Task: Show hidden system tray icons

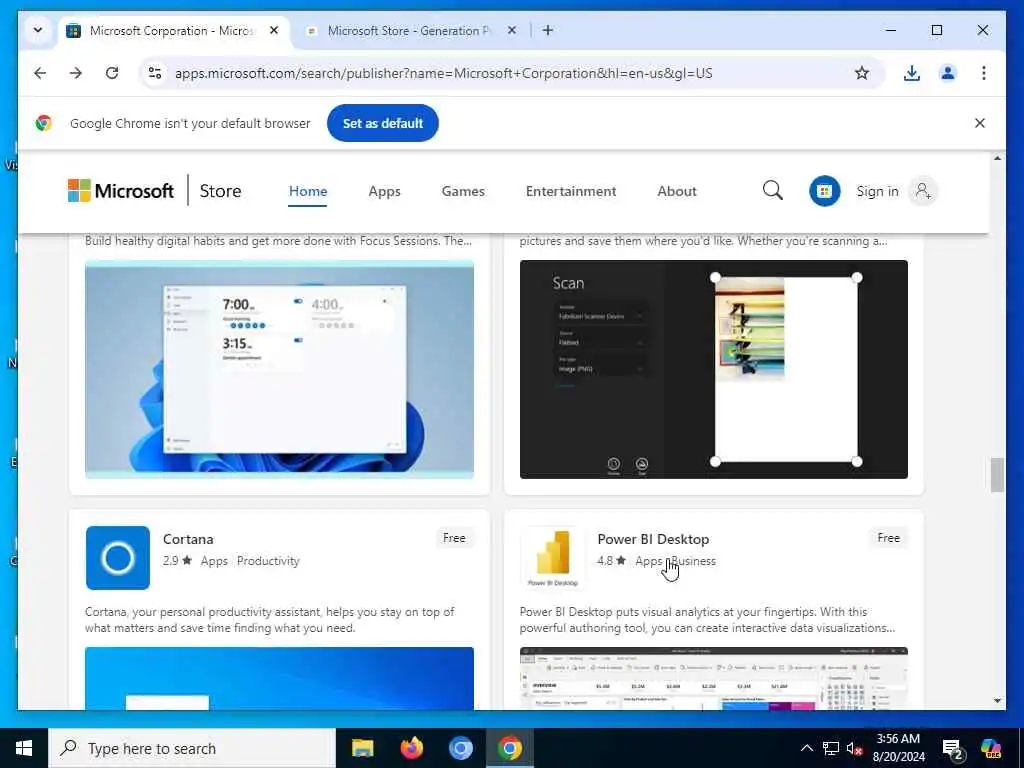Action: (x=807, y=748)
